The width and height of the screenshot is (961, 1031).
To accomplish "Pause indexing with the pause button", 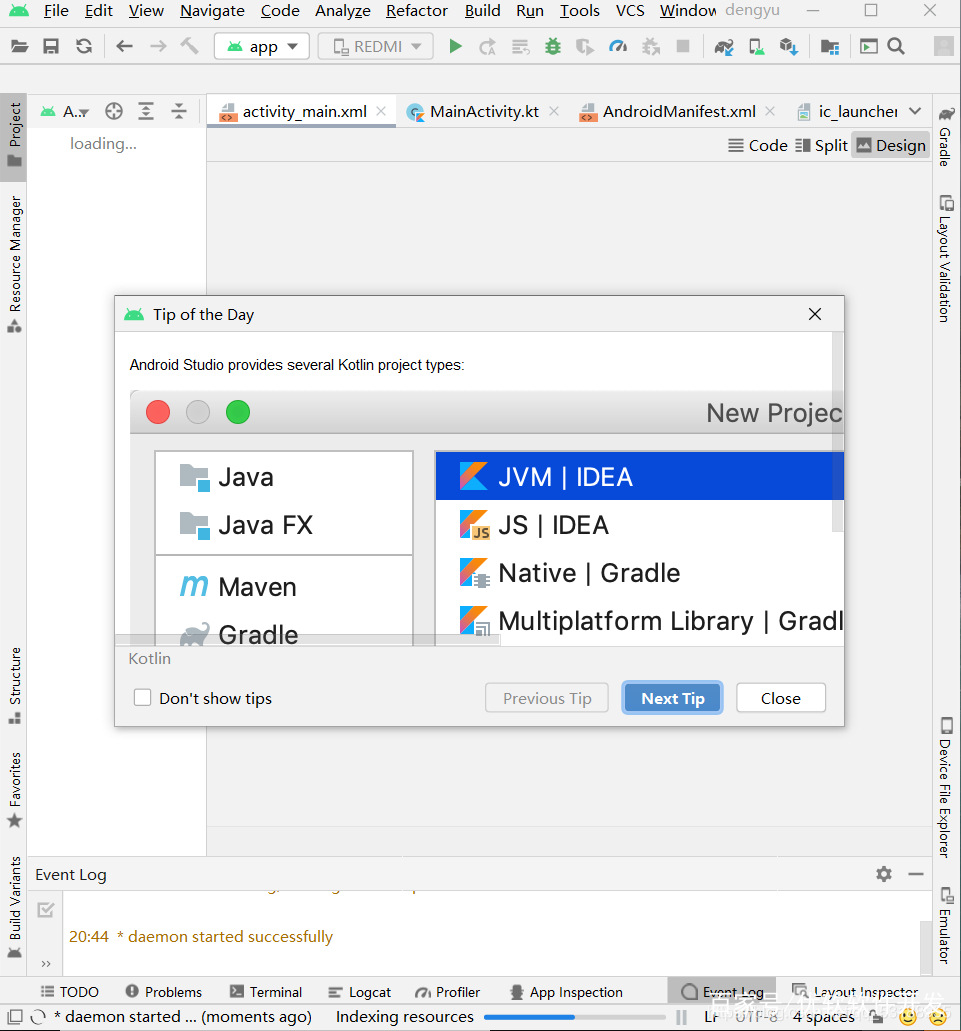I will (x=681, y=1017).
